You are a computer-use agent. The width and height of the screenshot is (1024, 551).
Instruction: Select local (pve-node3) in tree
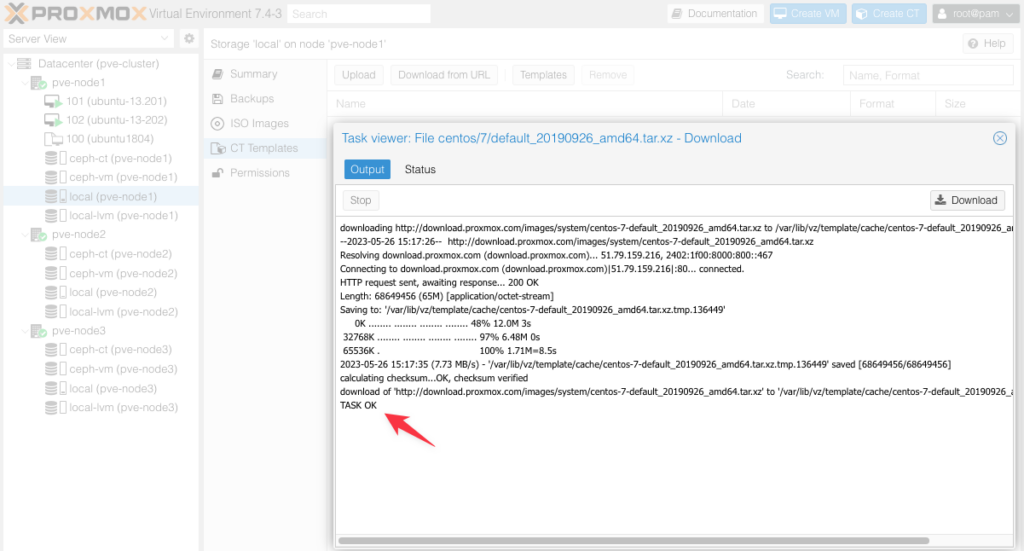113,389
